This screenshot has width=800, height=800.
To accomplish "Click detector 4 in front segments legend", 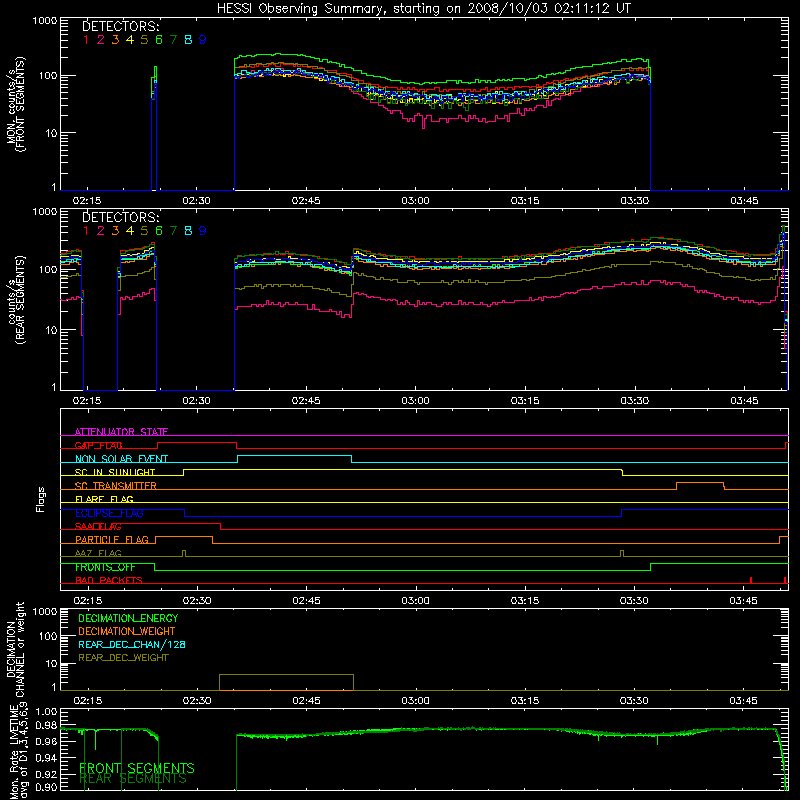I will click(x=130, y=40).
